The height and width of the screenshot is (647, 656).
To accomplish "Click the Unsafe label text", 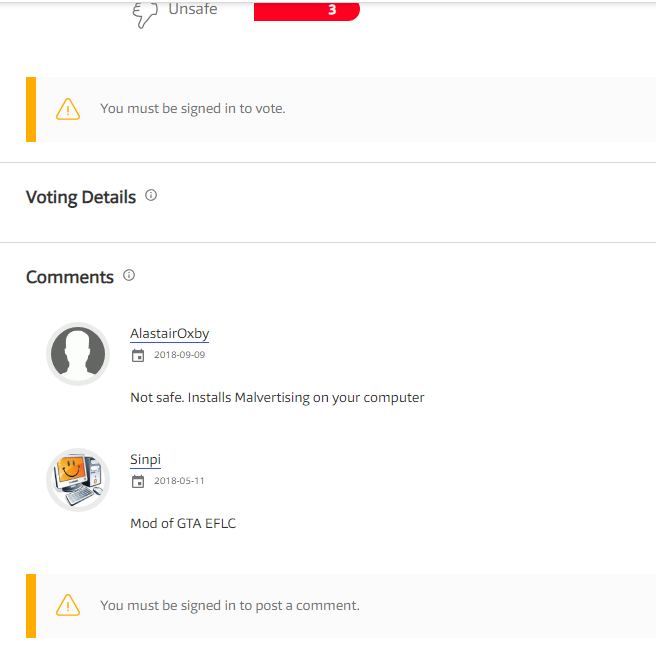I will pyautogui.click(x=193, y=10).
